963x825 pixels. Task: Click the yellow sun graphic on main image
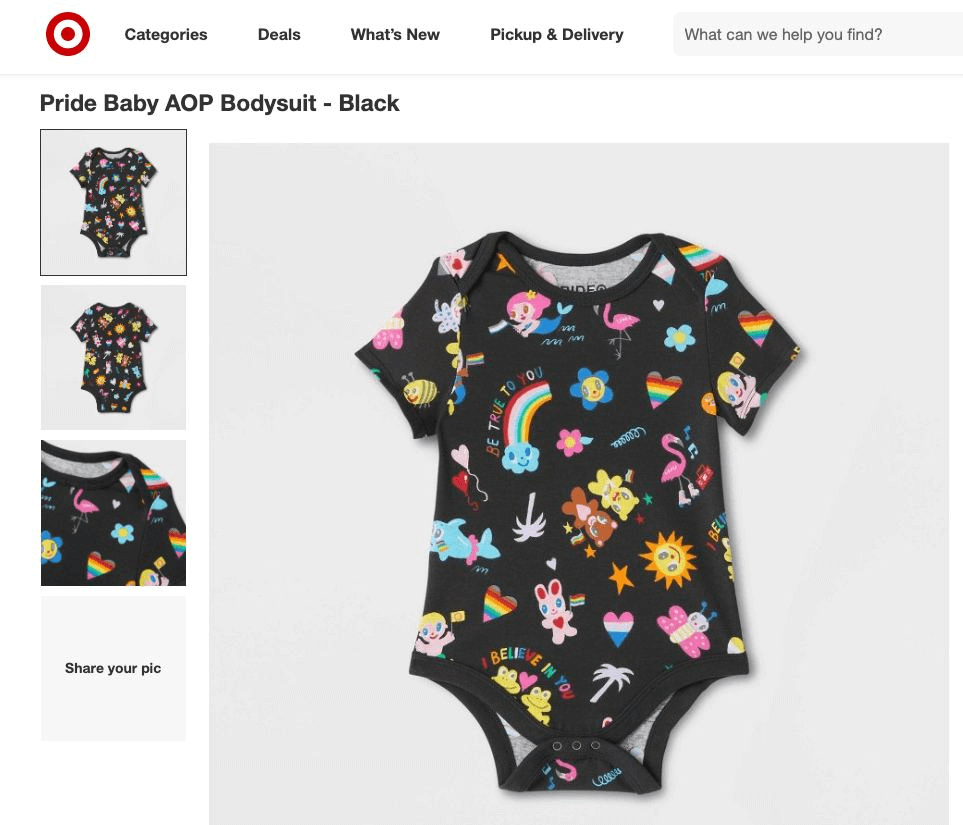(x=668, y=560)
